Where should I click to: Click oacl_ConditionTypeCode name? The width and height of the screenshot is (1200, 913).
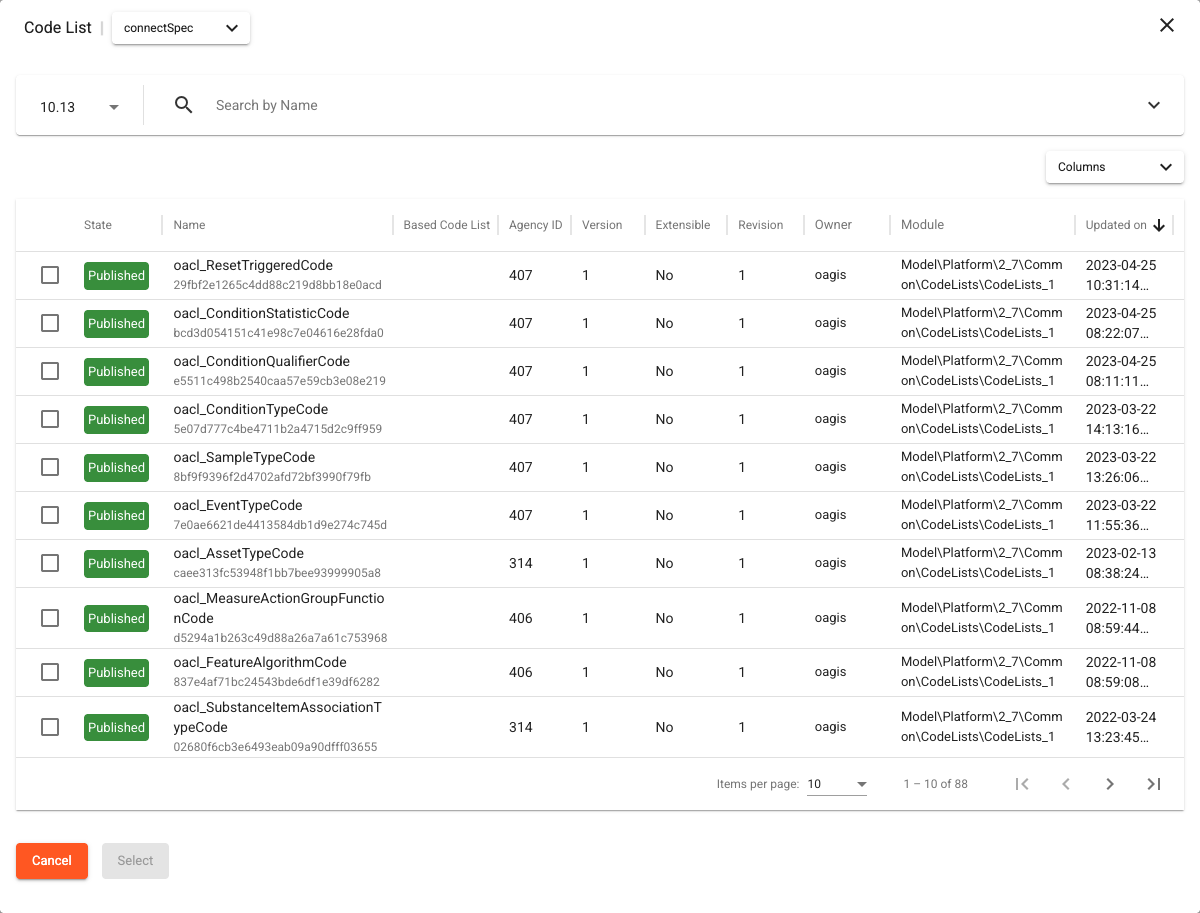tap(250, 409)
